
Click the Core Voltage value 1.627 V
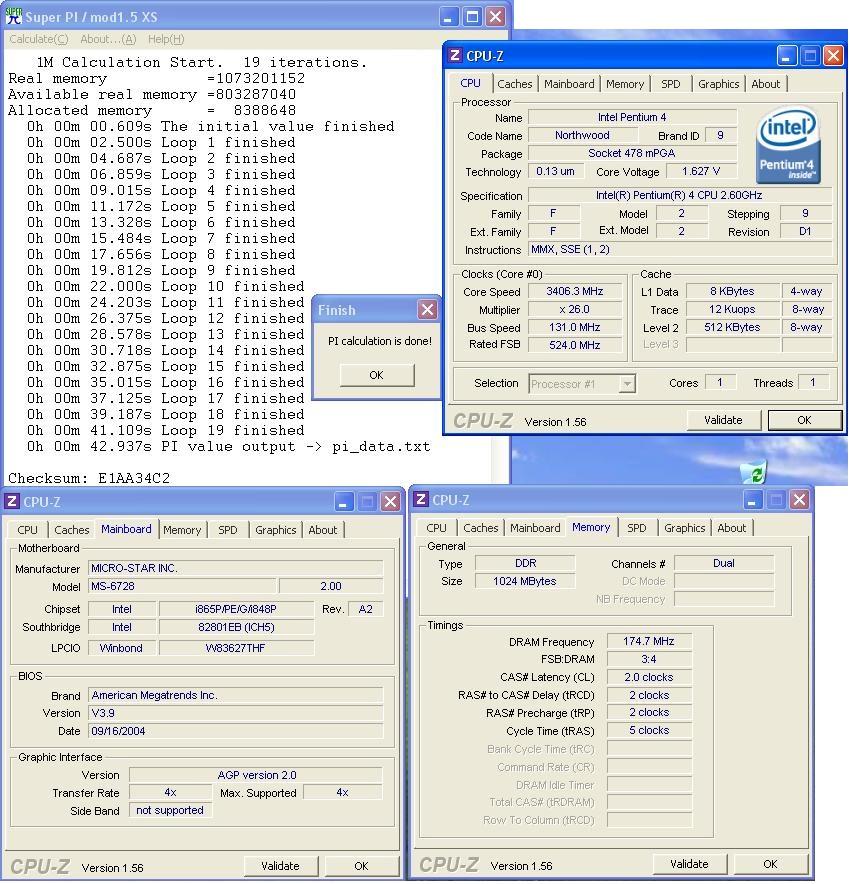click(701, 171)
